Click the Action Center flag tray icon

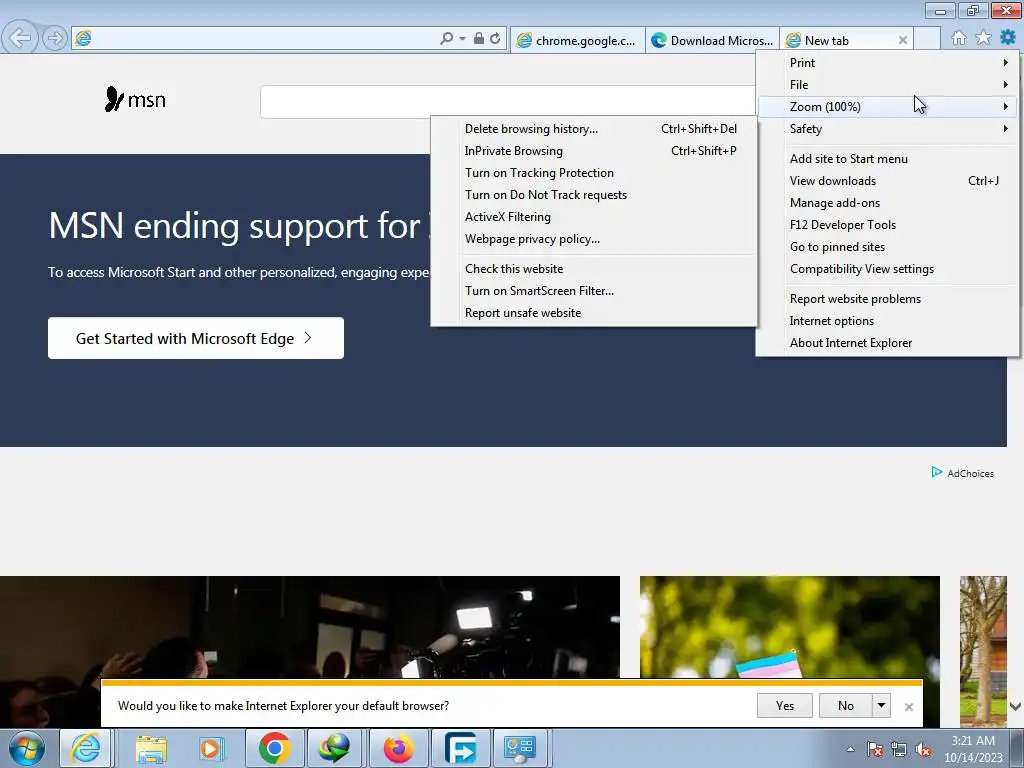pos(875,749)
